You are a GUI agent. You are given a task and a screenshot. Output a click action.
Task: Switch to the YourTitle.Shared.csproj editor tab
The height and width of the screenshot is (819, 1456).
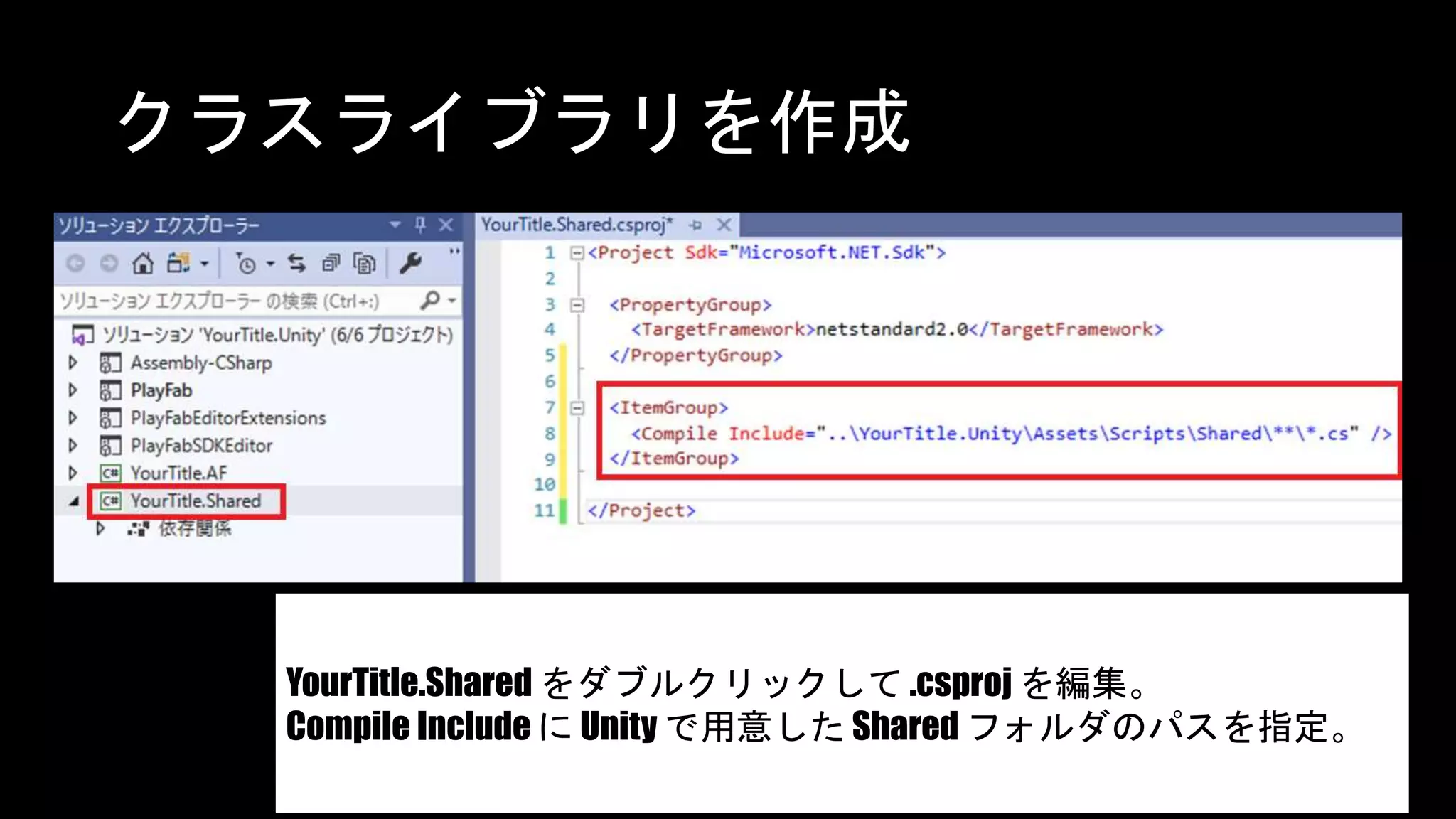click(x=577, y=225)
